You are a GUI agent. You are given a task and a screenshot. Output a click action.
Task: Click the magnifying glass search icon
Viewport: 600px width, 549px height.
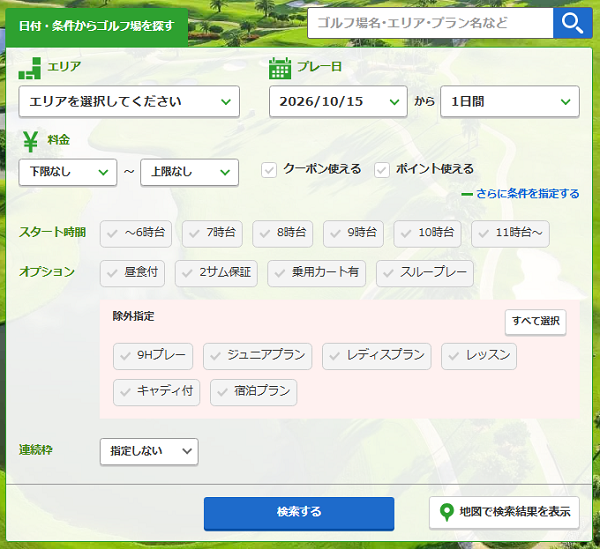point(572,23)
